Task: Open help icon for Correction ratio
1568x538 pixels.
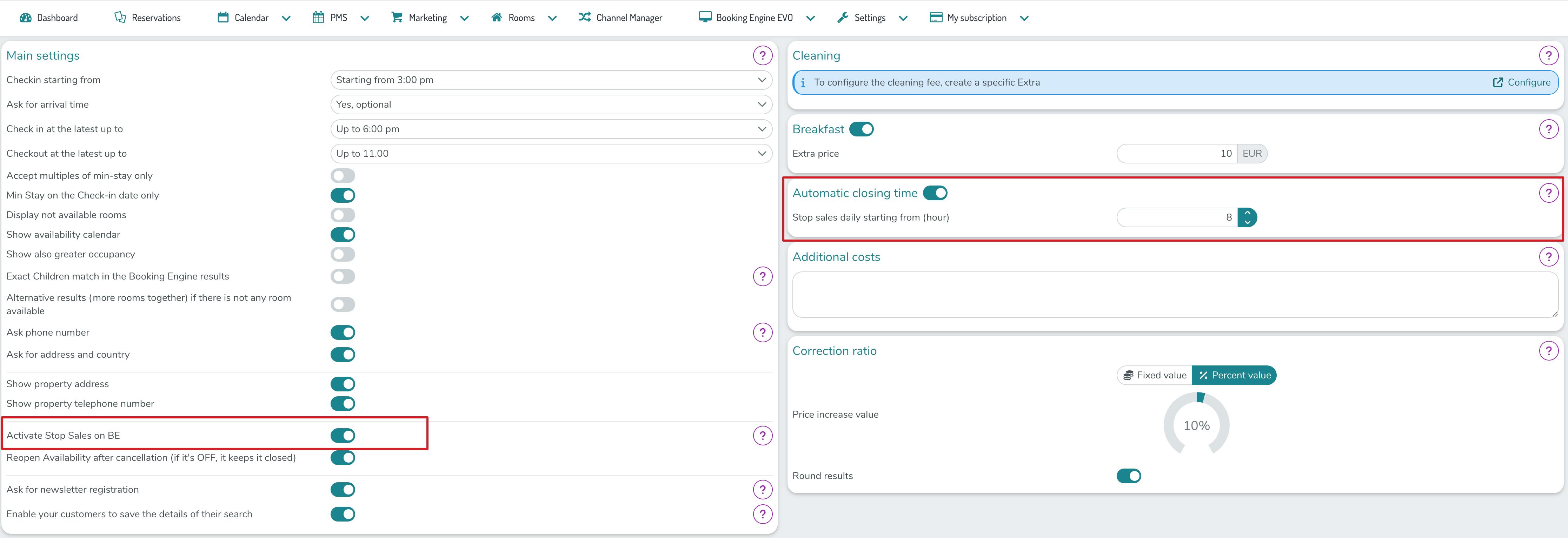Action: (1548, 351)
